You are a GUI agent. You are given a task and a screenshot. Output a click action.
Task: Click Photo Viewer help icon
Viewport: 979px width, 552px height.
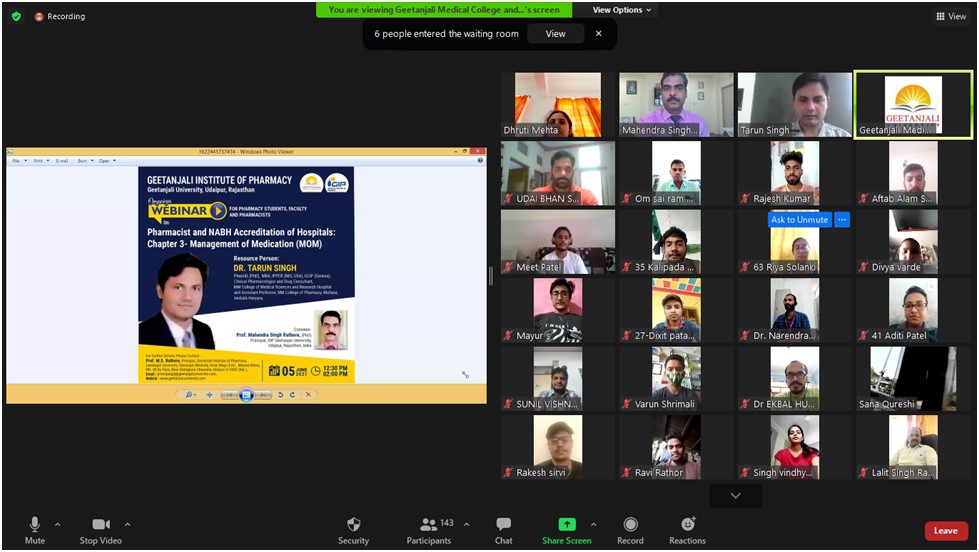tap(480, 160)
